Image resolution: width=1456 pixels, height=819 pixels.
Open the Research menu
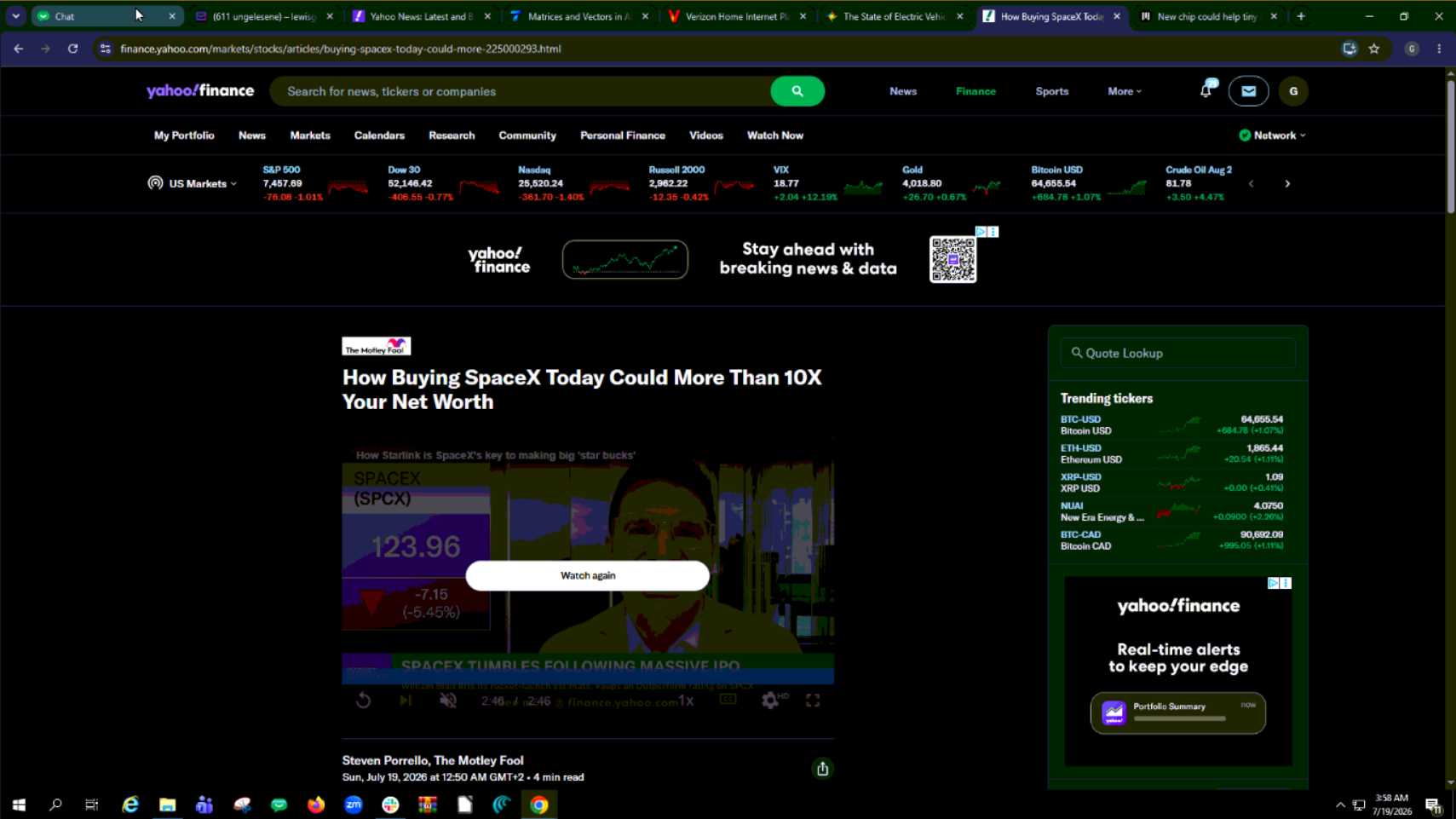click(x=452, y=136)
